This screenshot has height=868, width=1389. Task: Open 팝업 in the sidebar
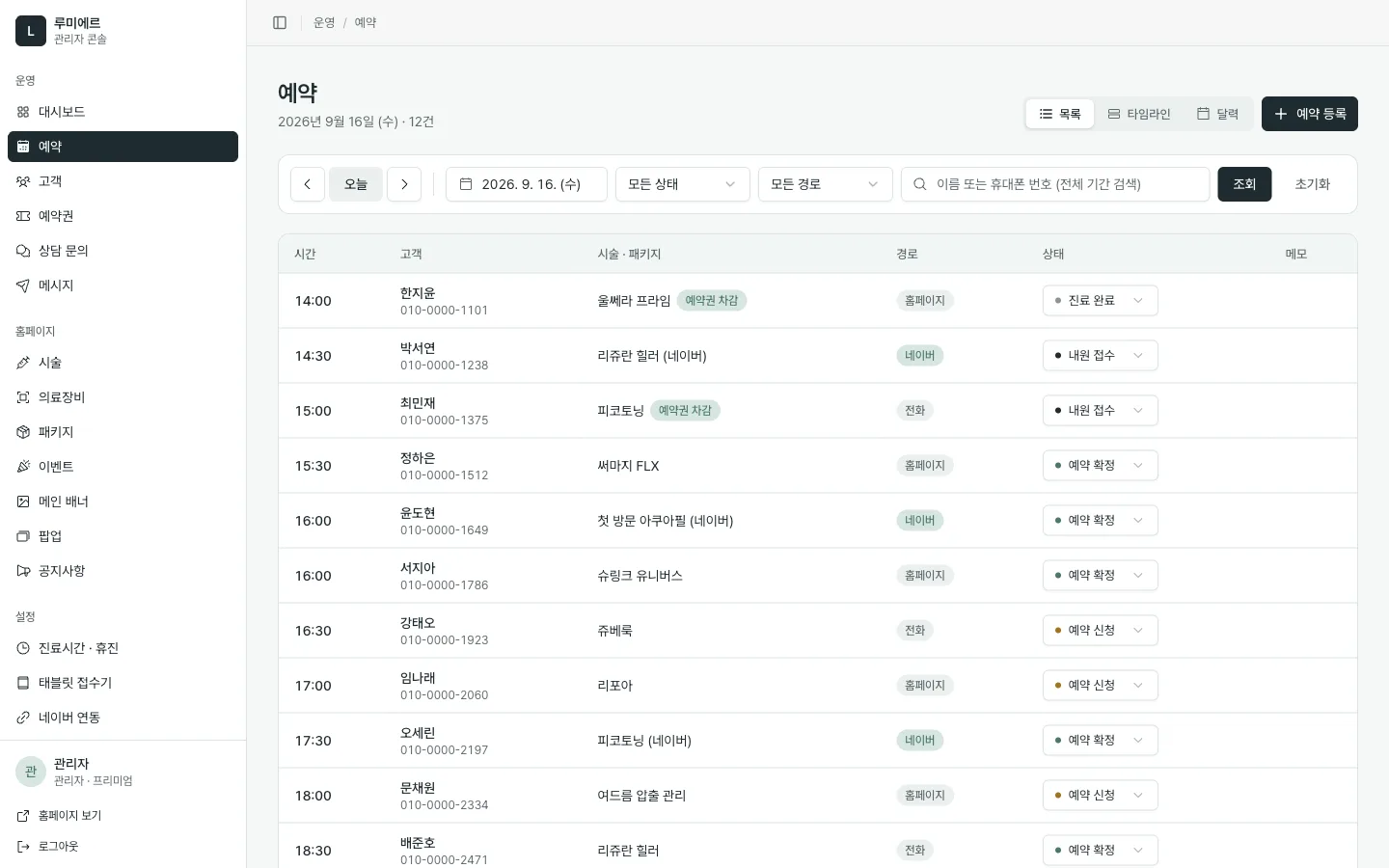point(123,536)
